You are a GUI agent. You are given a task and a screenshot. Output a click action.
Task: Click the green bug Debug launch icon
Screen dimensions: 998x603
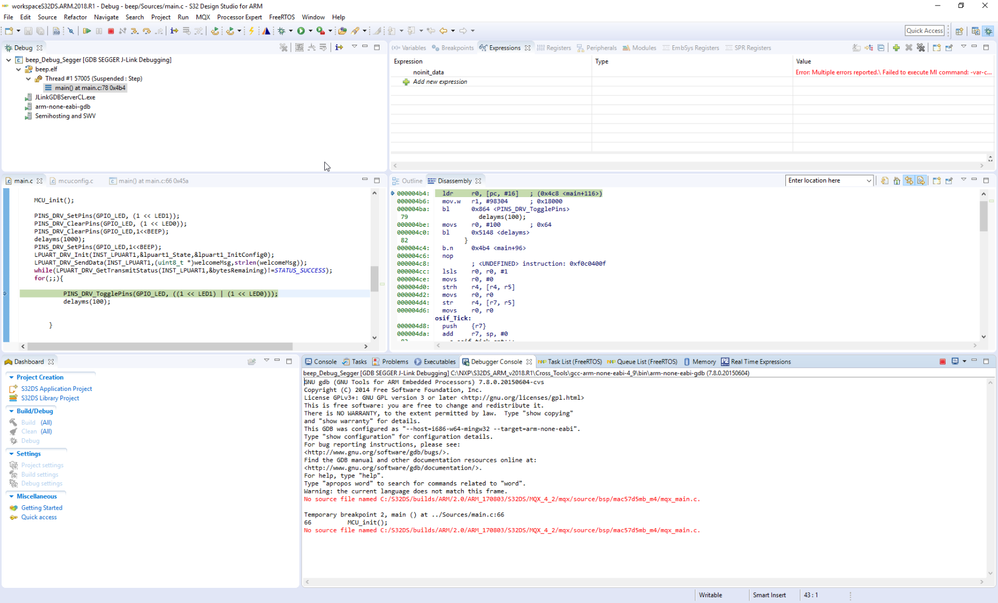(281, 31)
